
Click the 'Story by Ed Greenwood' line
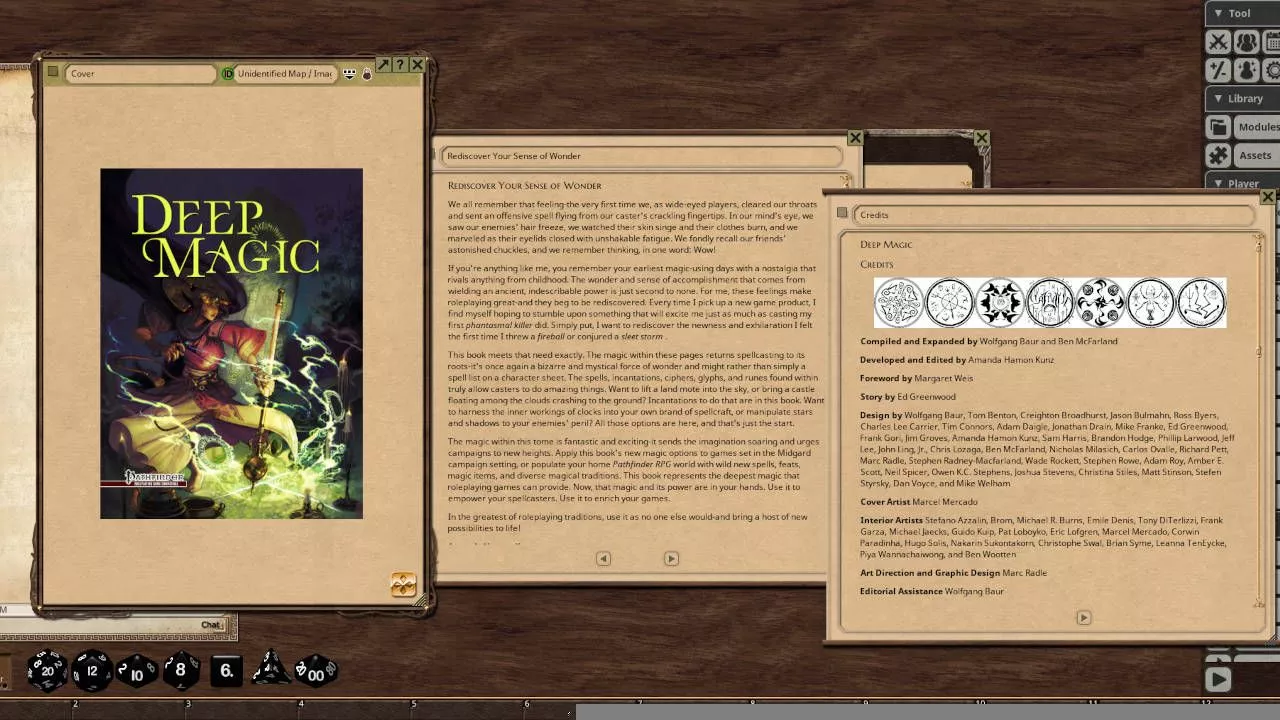coord(908,397)
